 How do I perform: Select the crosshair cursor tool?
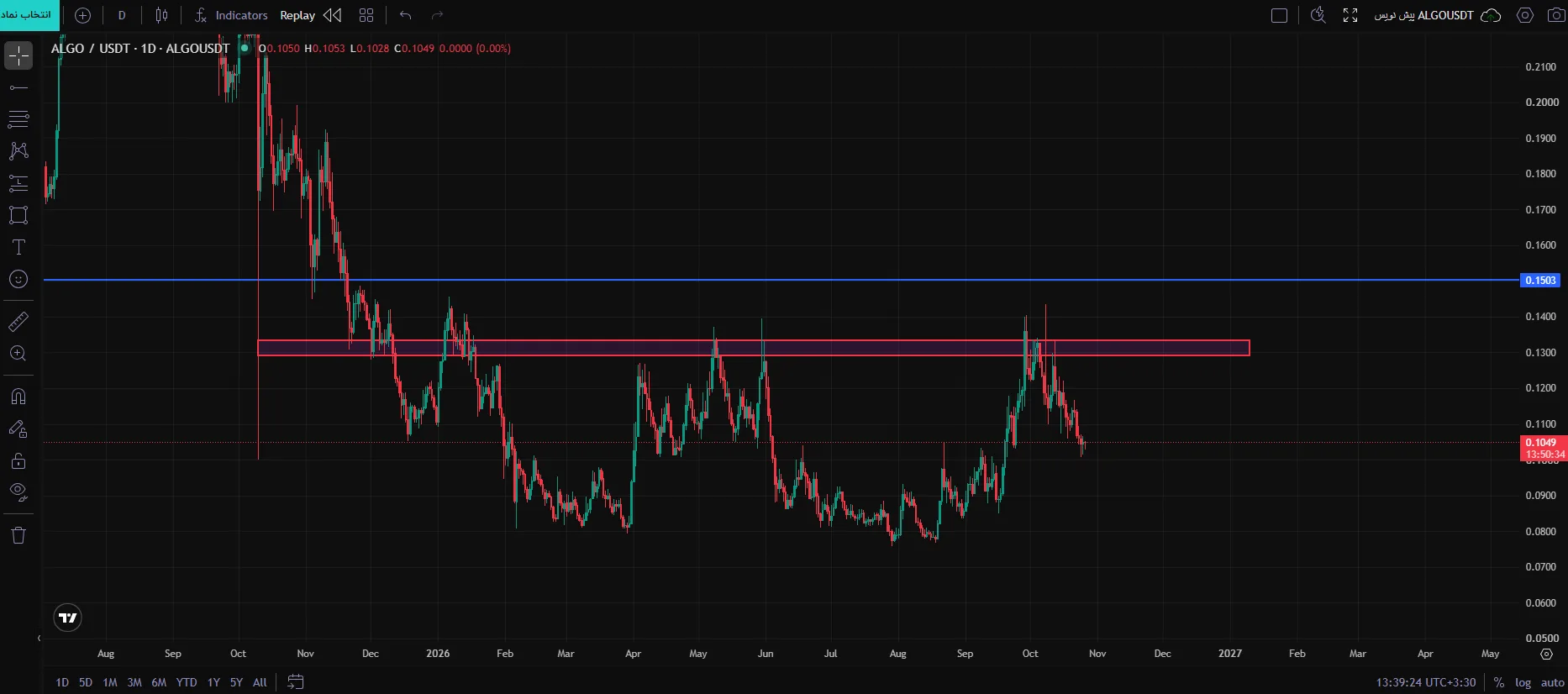(x=18, y=56)
